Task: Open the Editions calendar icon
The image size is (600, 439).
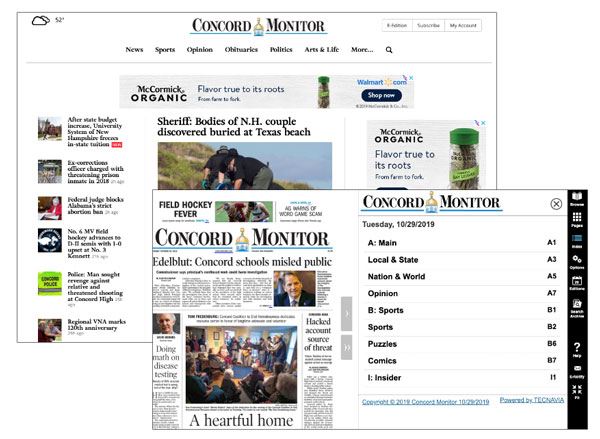Action: 577,283
